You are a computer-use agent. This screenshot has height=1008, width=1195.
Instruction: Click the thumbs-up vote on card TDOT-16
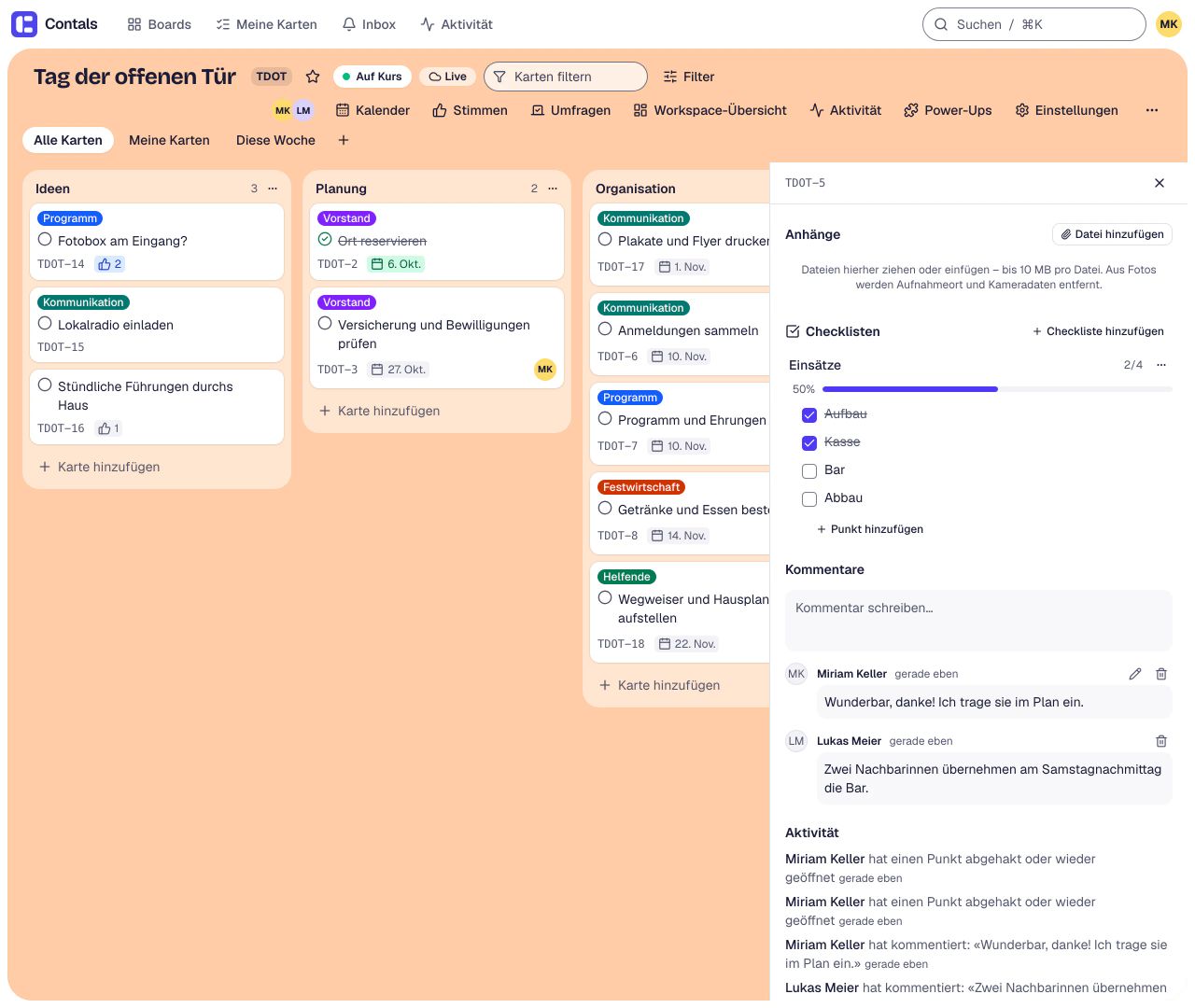[109, 428]
